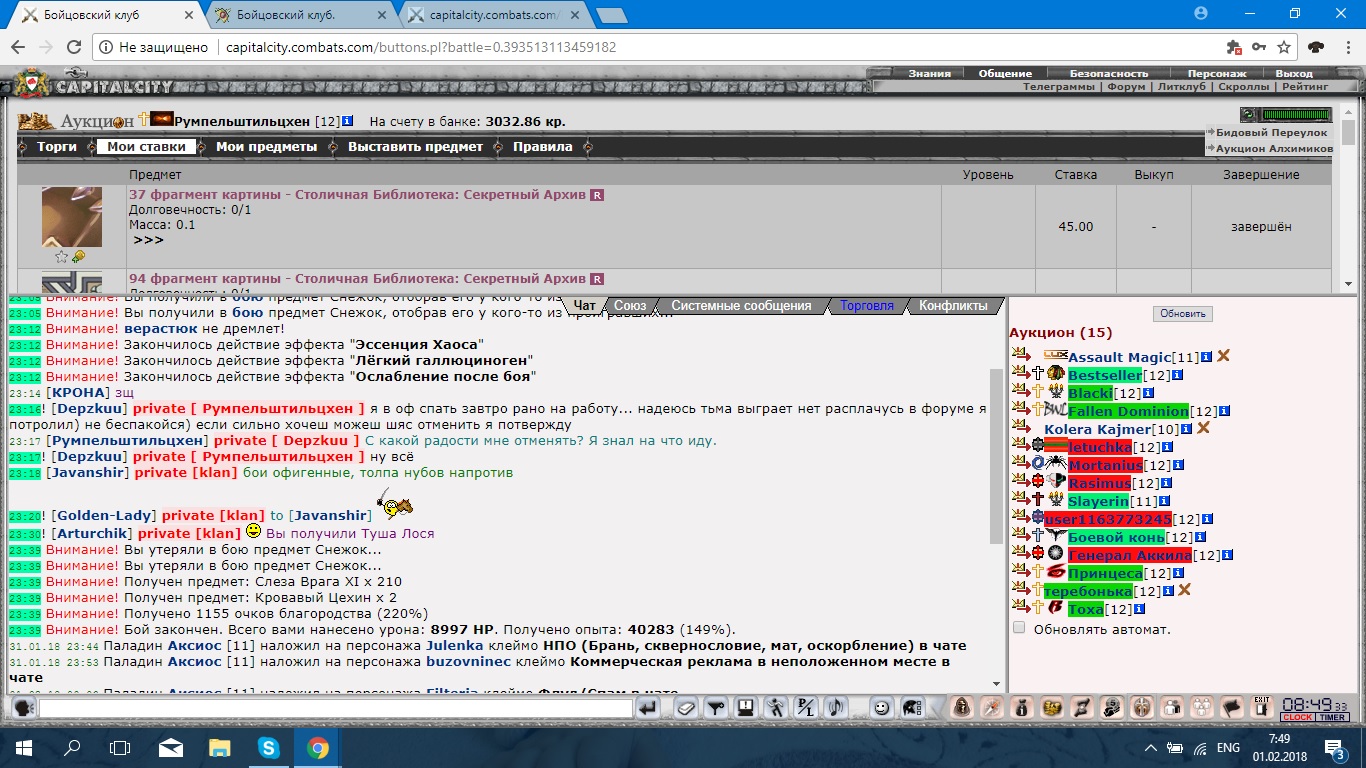Screen dimensions: 1366x768
Task: Open the smiley emoticon picker
Action: point(881,708)
